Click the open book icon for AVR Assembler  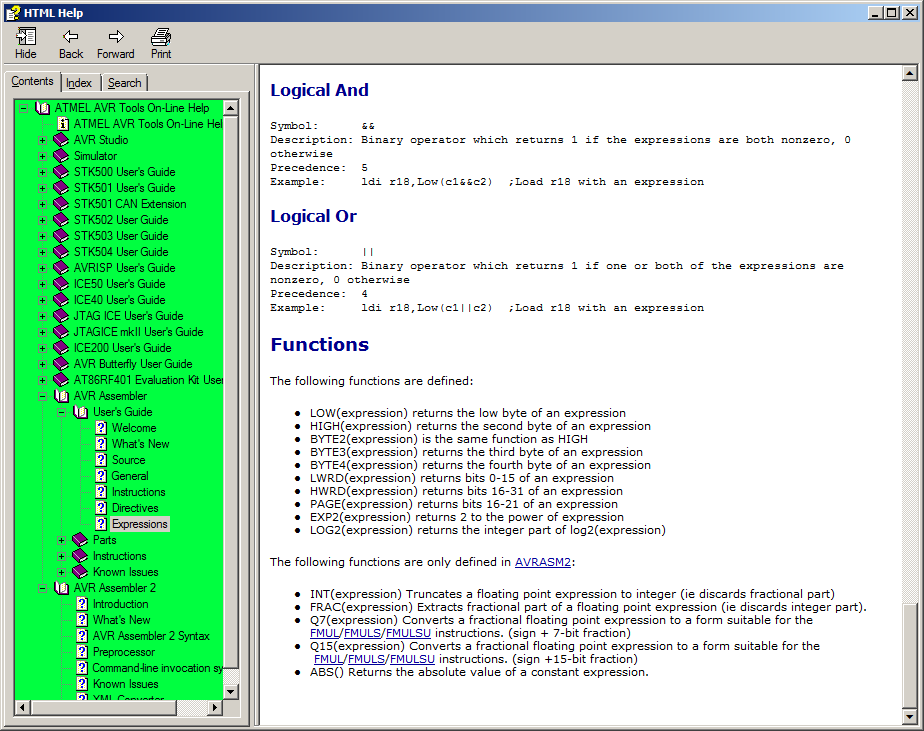pyautogui.click(x=61, y=396)
